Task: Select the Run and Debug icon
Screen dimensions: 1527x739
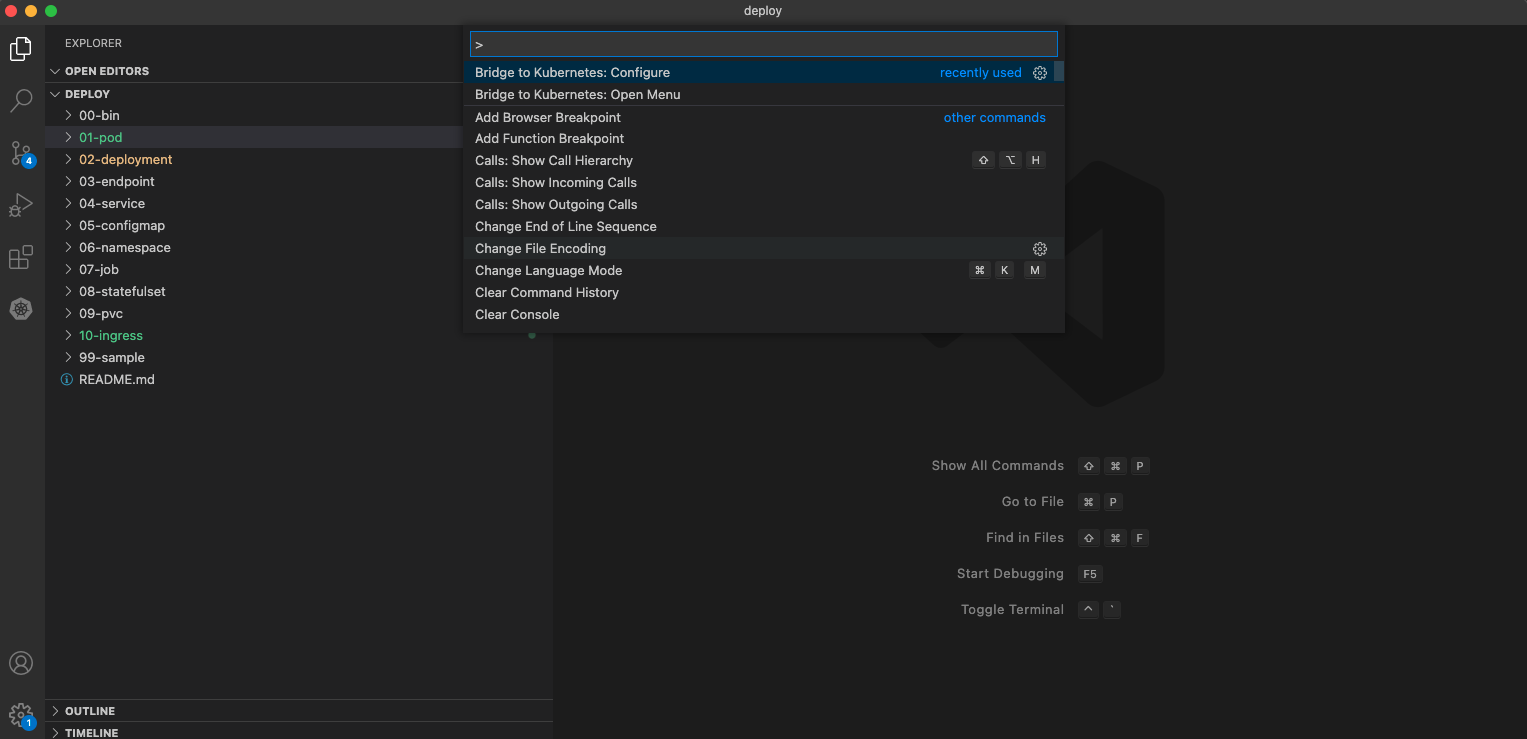Action: (20, 205)
